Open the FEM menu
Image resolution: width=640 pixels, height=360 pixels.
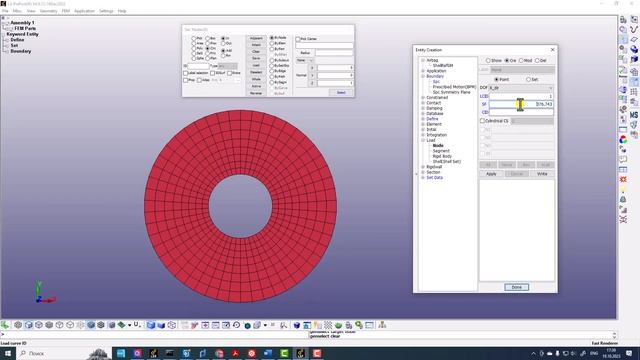[x=66, y=11]
